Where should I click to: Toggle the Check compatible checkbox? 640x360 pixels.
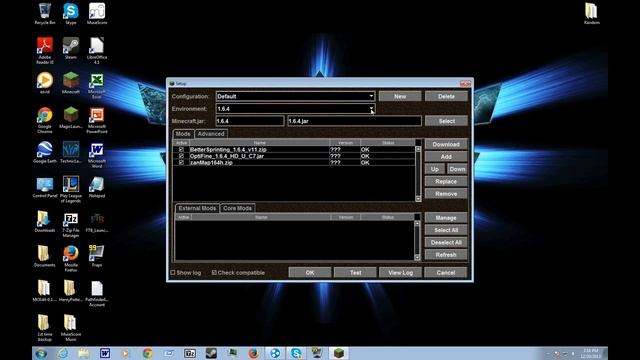coord(214,272)
